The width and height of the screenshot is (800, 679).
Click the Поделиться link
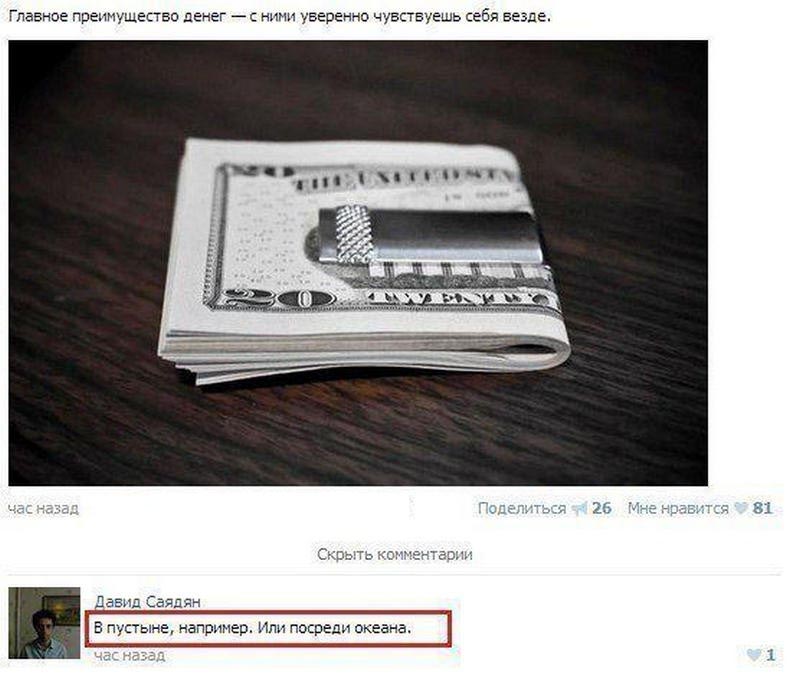point(521,509)
